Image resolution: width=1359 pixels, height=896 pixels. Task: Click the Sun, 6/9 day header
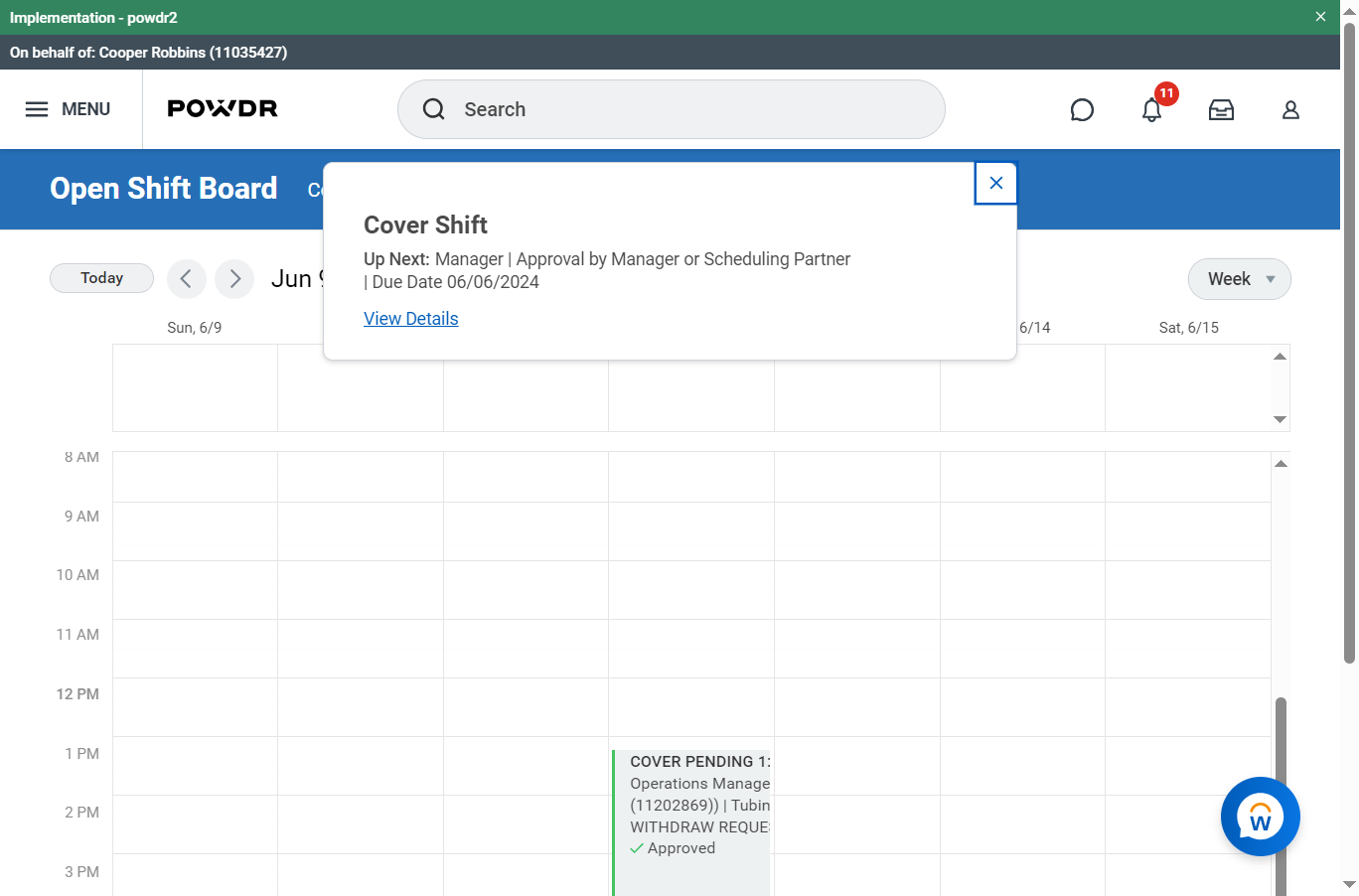point(195,328)
